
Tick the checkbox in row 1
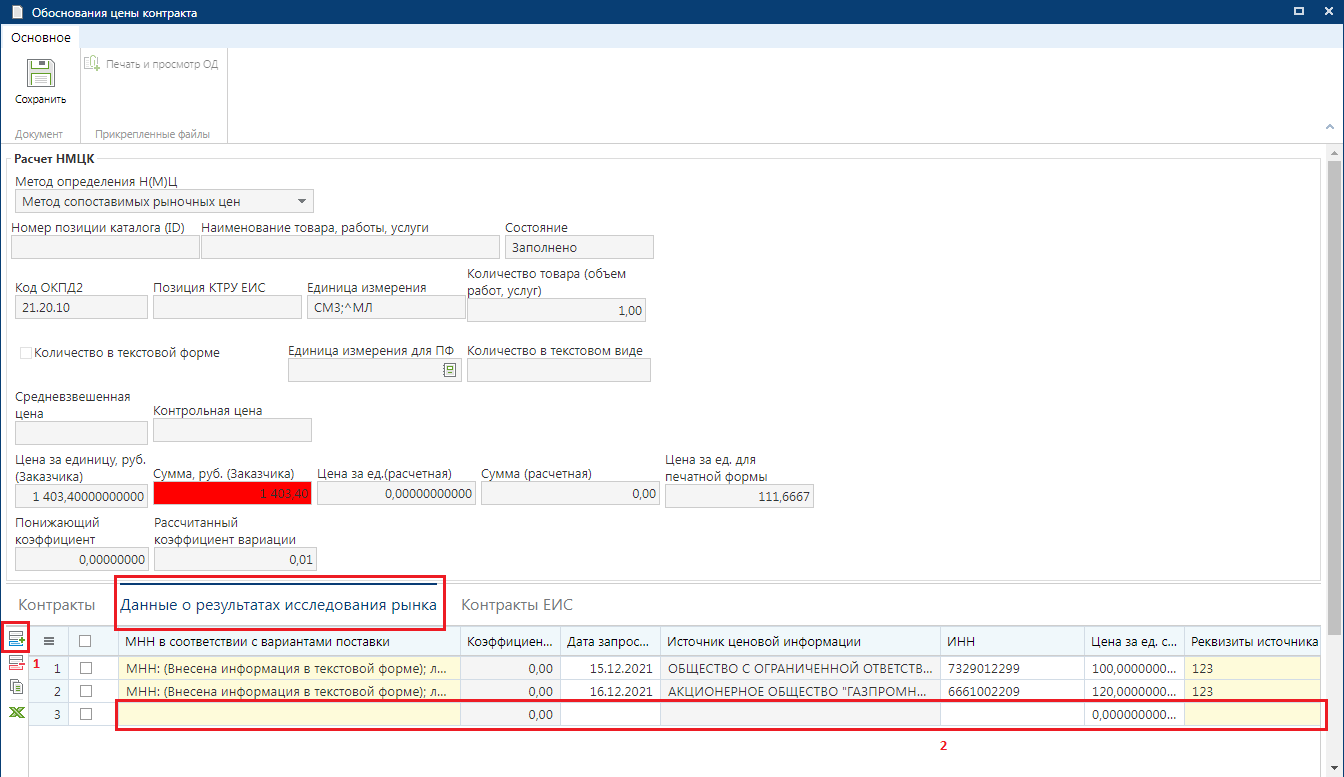[x=86, y=667]
